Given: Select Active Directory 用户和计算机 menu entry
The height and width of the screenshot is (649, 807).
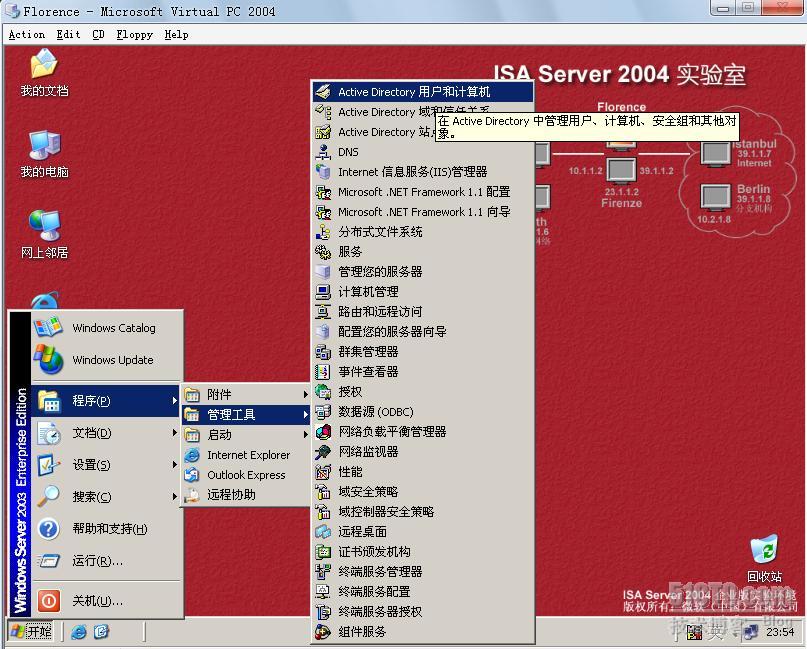Looking at the screenshot, I should pos(423,92).
